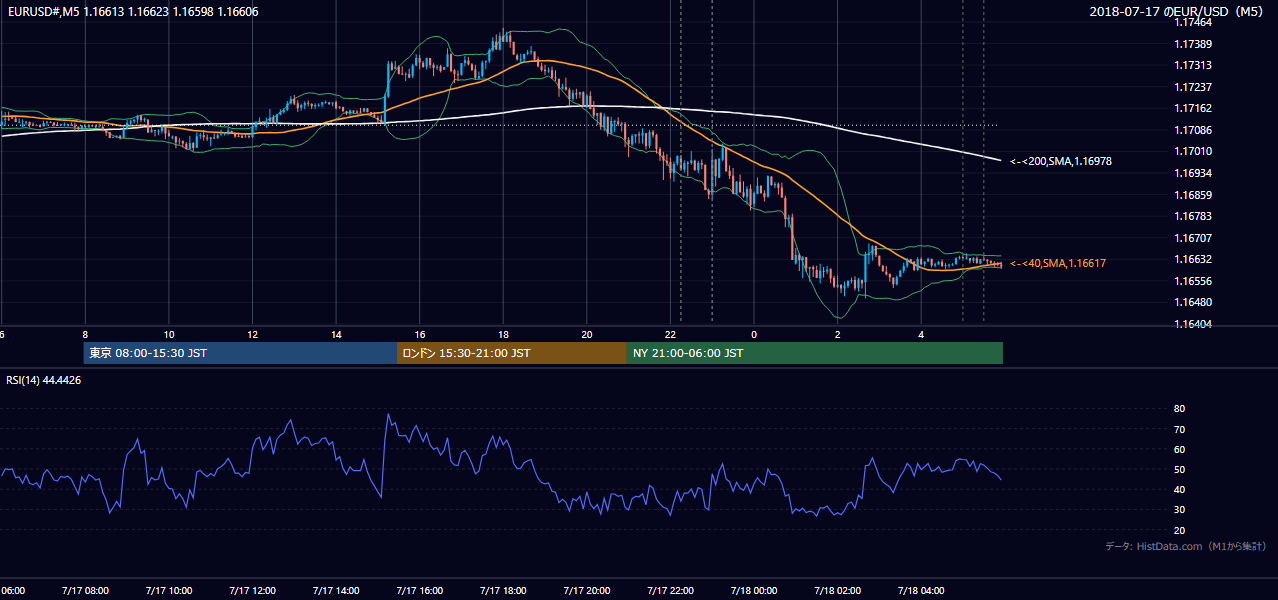Click price axis value 1.16859
The height and width of the screenshot is (600, 1278).
tap(1195, 195)
